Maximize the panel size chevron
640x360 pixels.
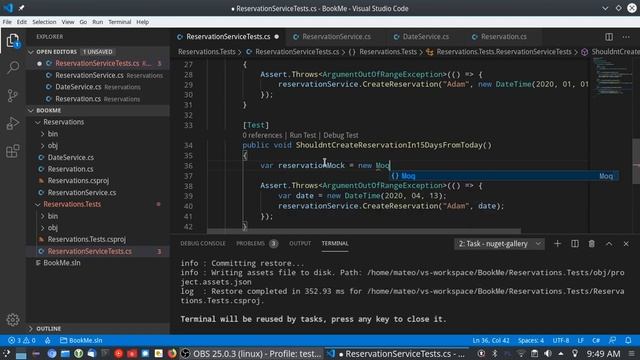coord(609,244)
